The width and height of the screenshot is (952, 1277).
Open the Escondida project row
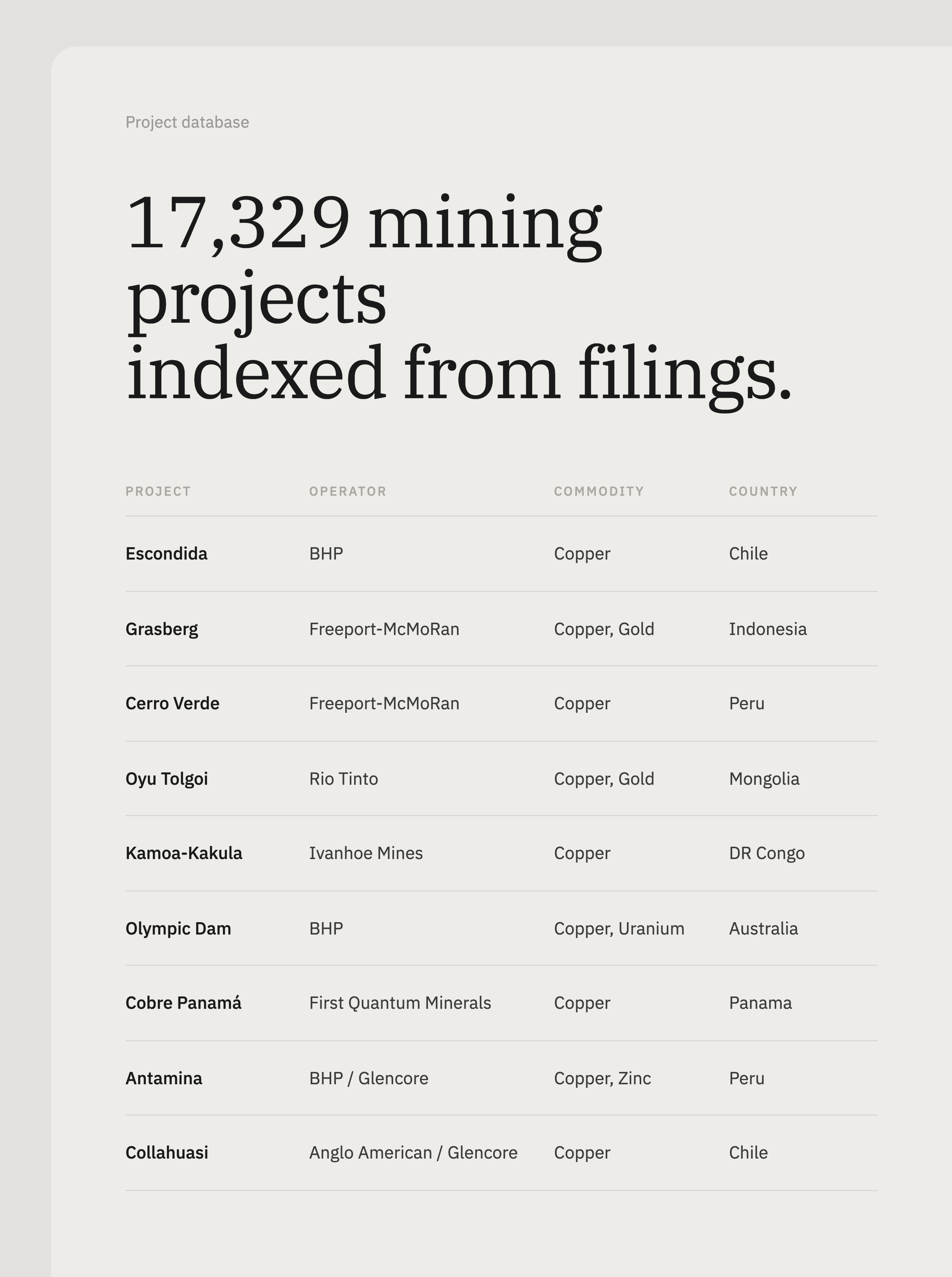[x=502, y=554]
